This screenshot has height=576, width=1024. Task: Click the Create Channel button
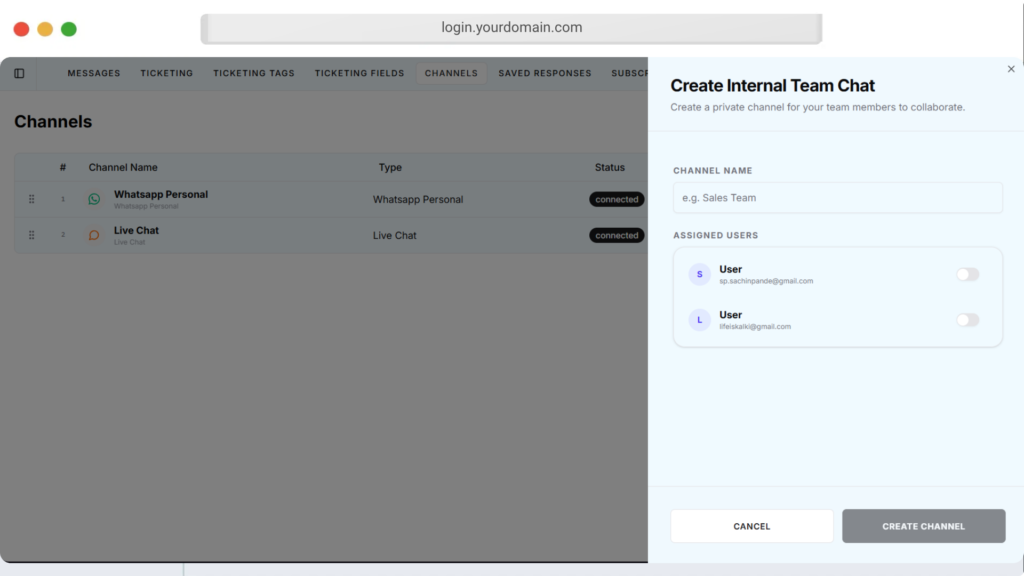[x=923, y=526]
